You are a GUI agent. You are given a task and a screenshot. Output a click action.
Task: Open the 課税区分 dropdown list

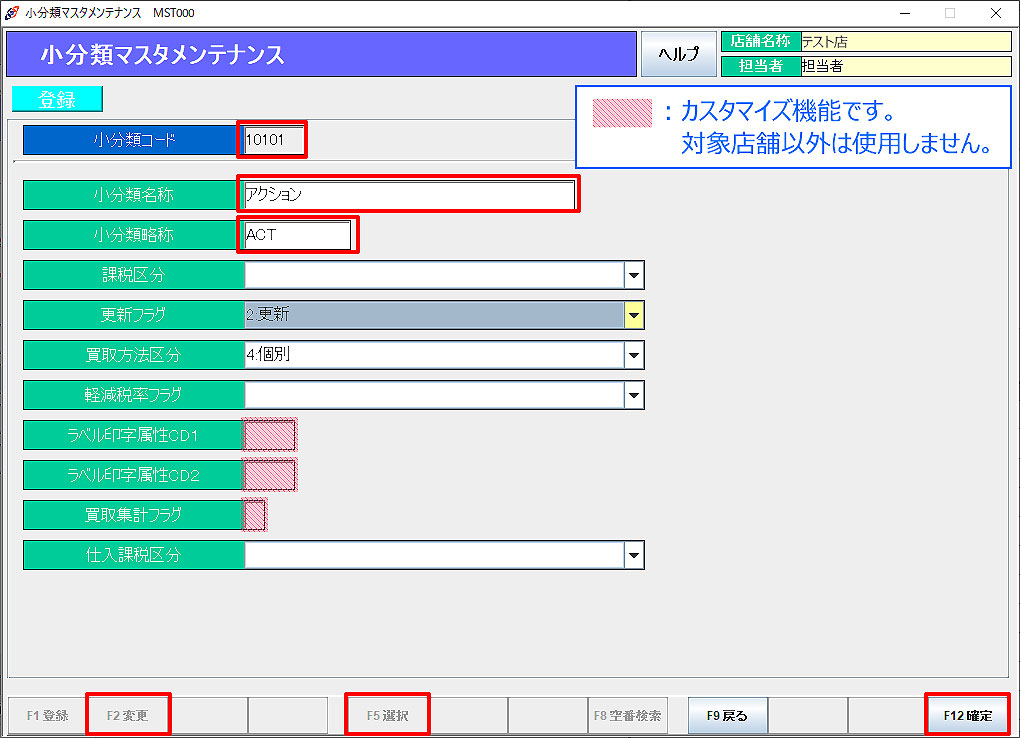coord(634,275)
